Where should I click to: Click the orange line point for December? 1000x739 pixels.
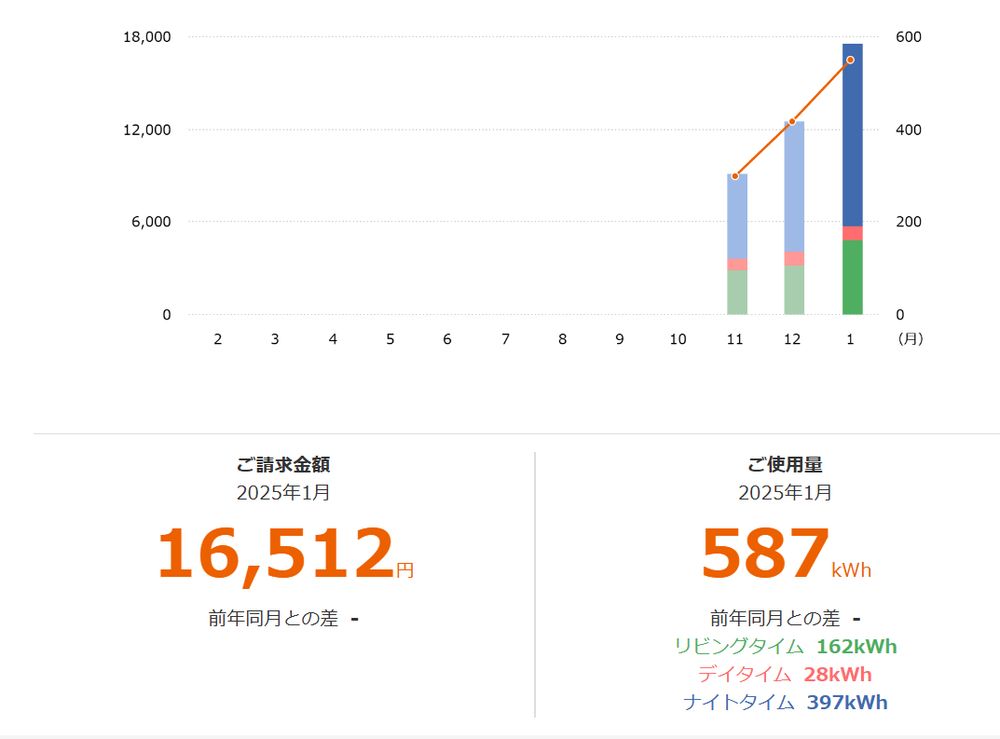792,121
